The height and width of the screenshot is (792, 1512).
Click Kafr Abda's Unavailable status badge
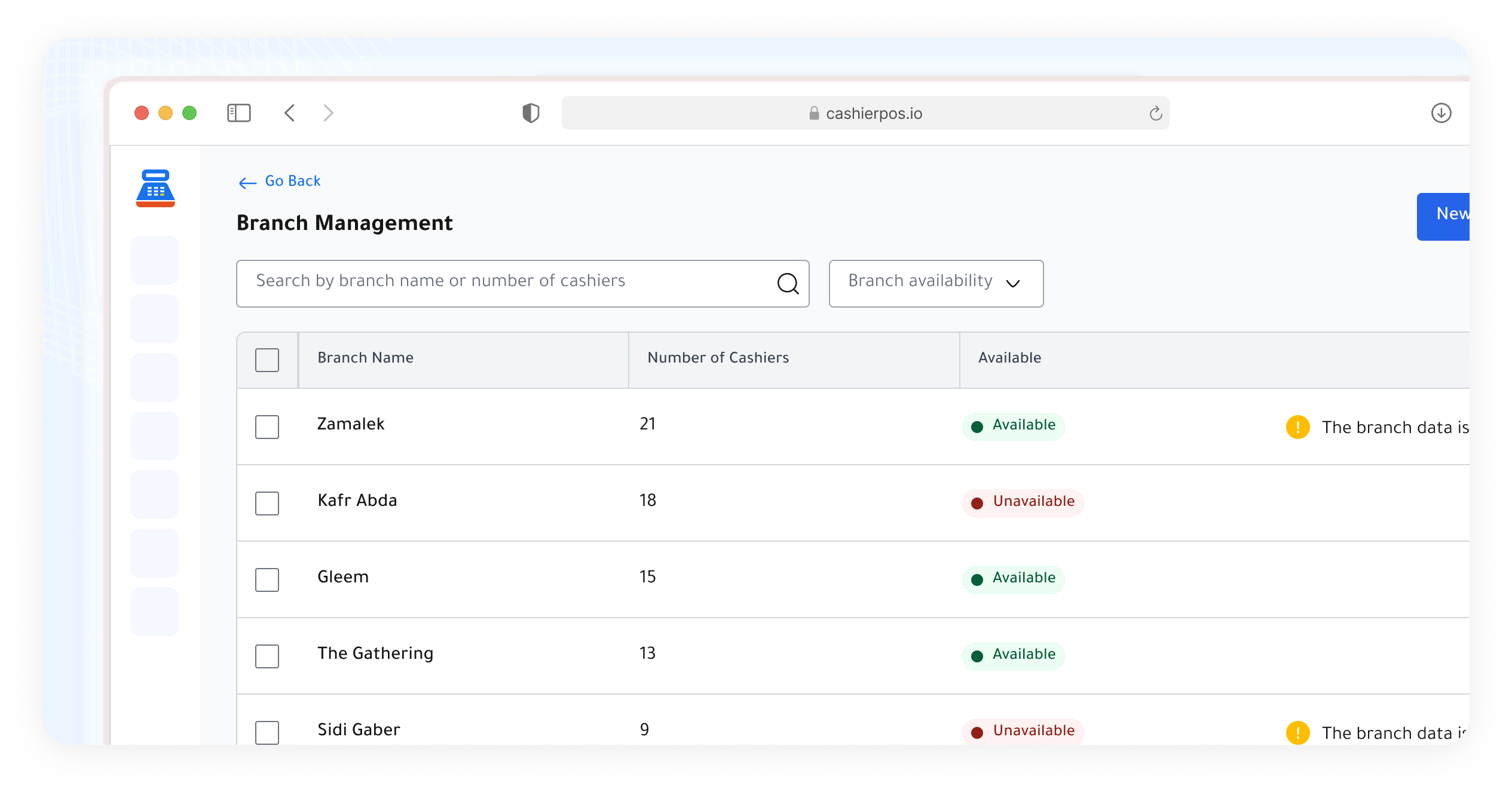[x=1023, y=503]
